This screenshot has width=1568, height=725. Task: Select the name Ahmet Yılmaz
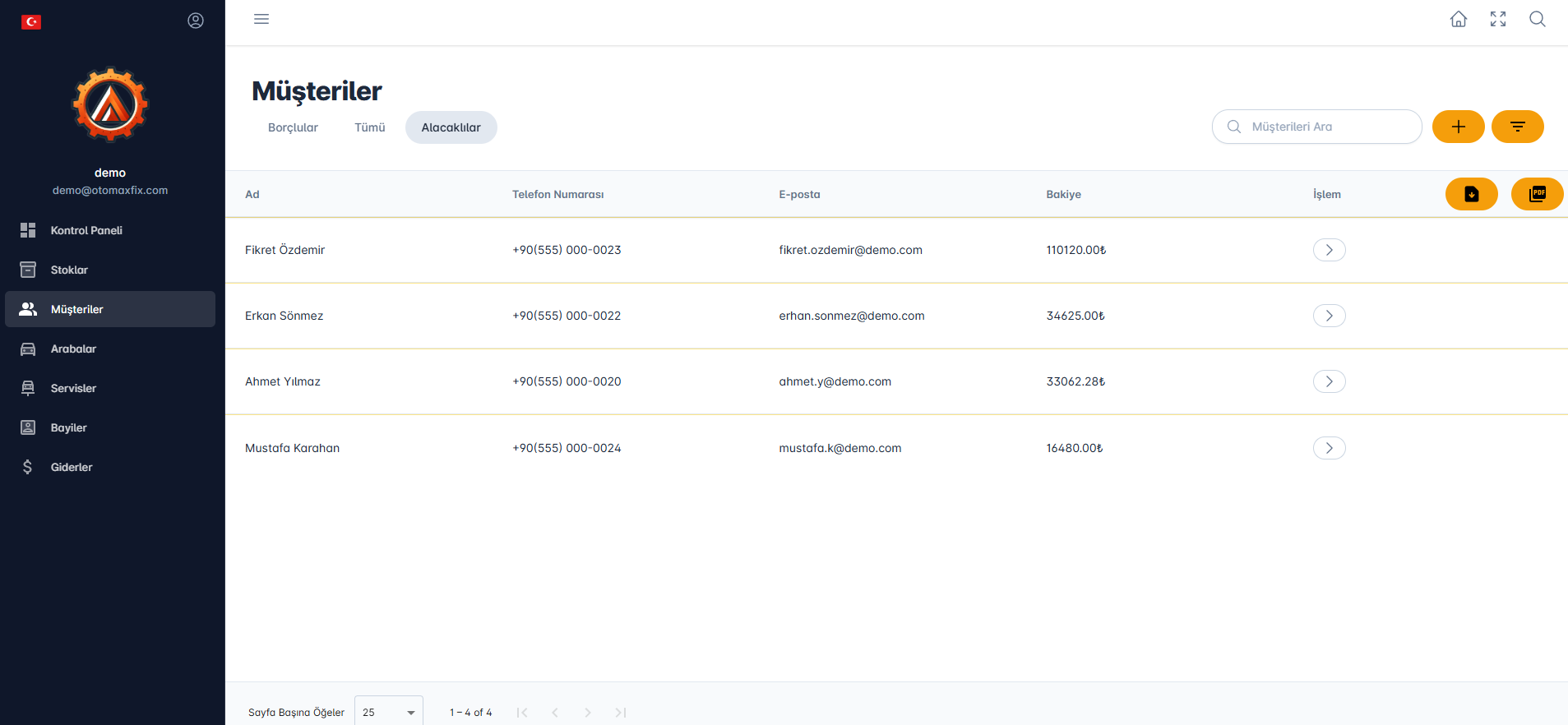tap(283, 381)
